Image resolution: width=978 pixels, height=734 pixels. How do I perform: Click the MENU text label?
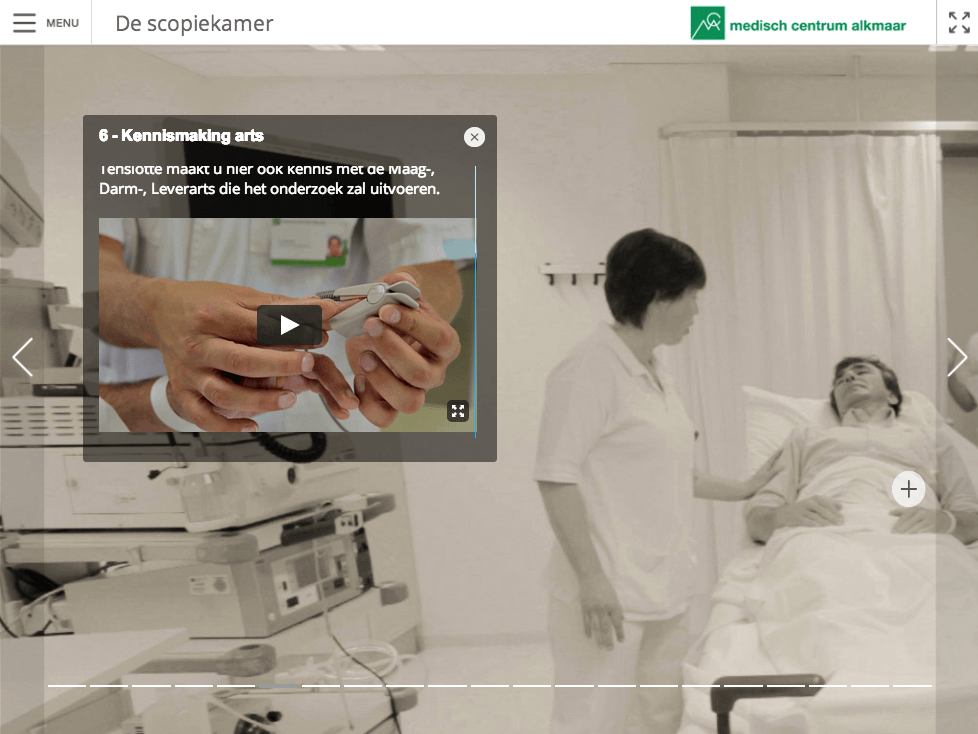[x=62, y=23]
